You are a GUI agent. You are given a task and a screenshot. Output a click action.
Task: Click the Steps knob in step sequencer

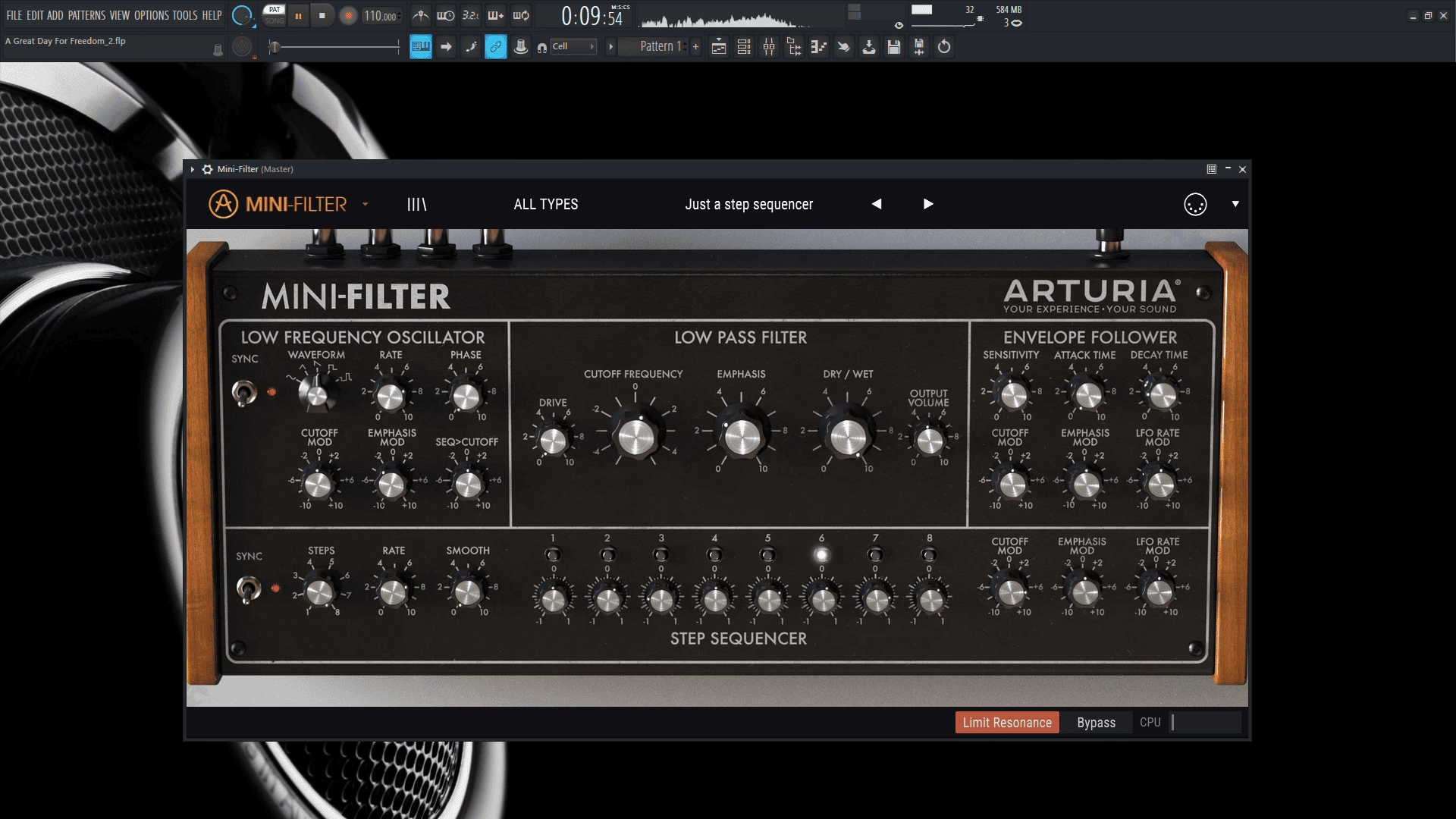click(x=320, y=592)
